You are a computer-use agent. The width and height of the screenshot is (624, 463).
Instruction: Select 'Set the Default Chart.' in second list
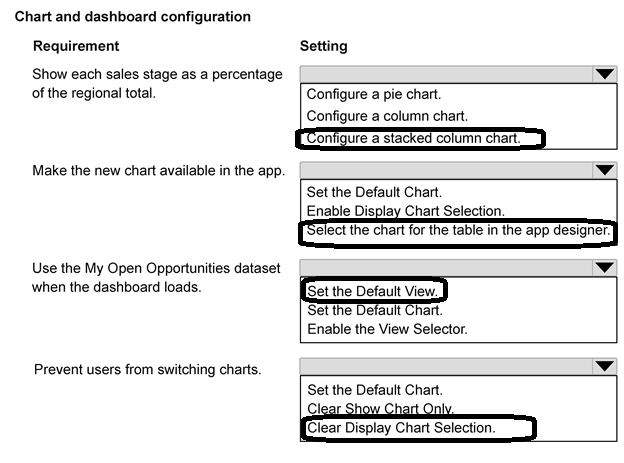tap(374, 192)
